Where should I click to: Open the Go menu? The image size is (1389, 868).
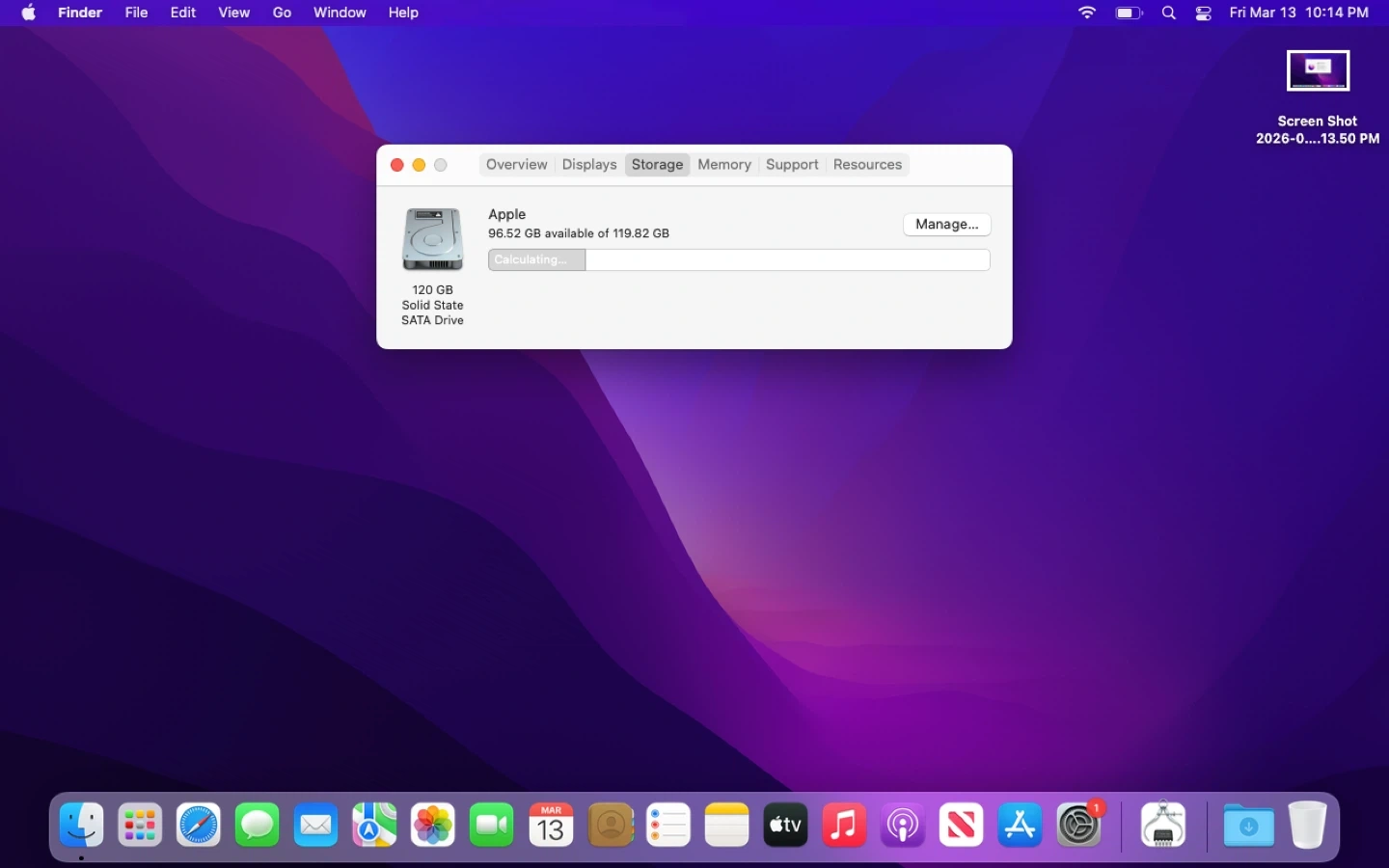(282, 14)
